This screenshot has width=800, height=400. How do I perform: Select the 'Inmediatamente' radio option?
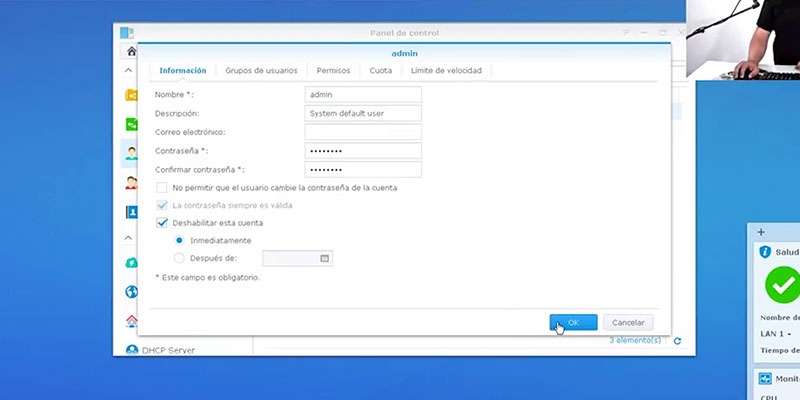pyautogui.click(x=179, y=240)
